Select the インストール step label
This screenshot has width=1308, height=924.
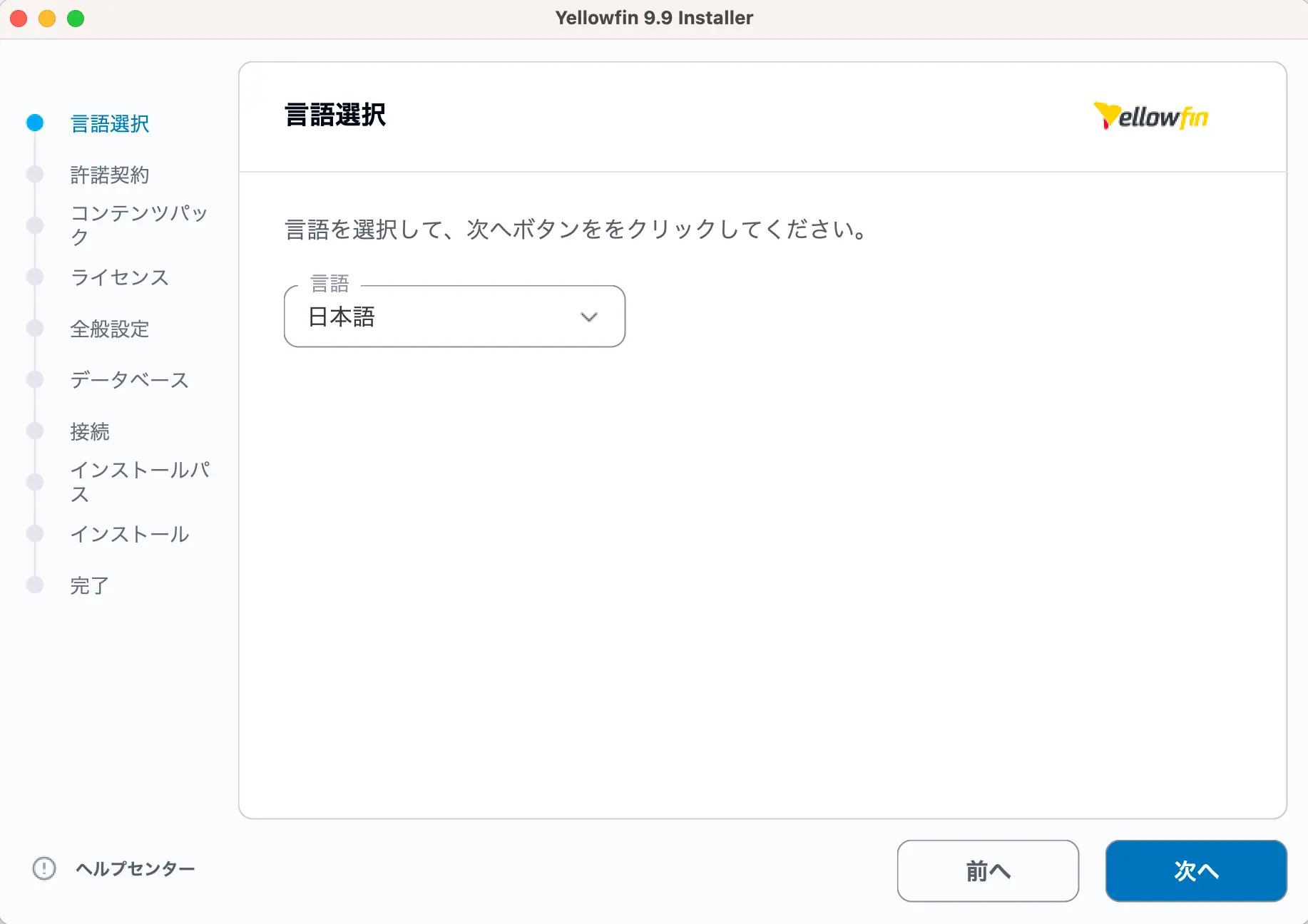click(130, 534)
